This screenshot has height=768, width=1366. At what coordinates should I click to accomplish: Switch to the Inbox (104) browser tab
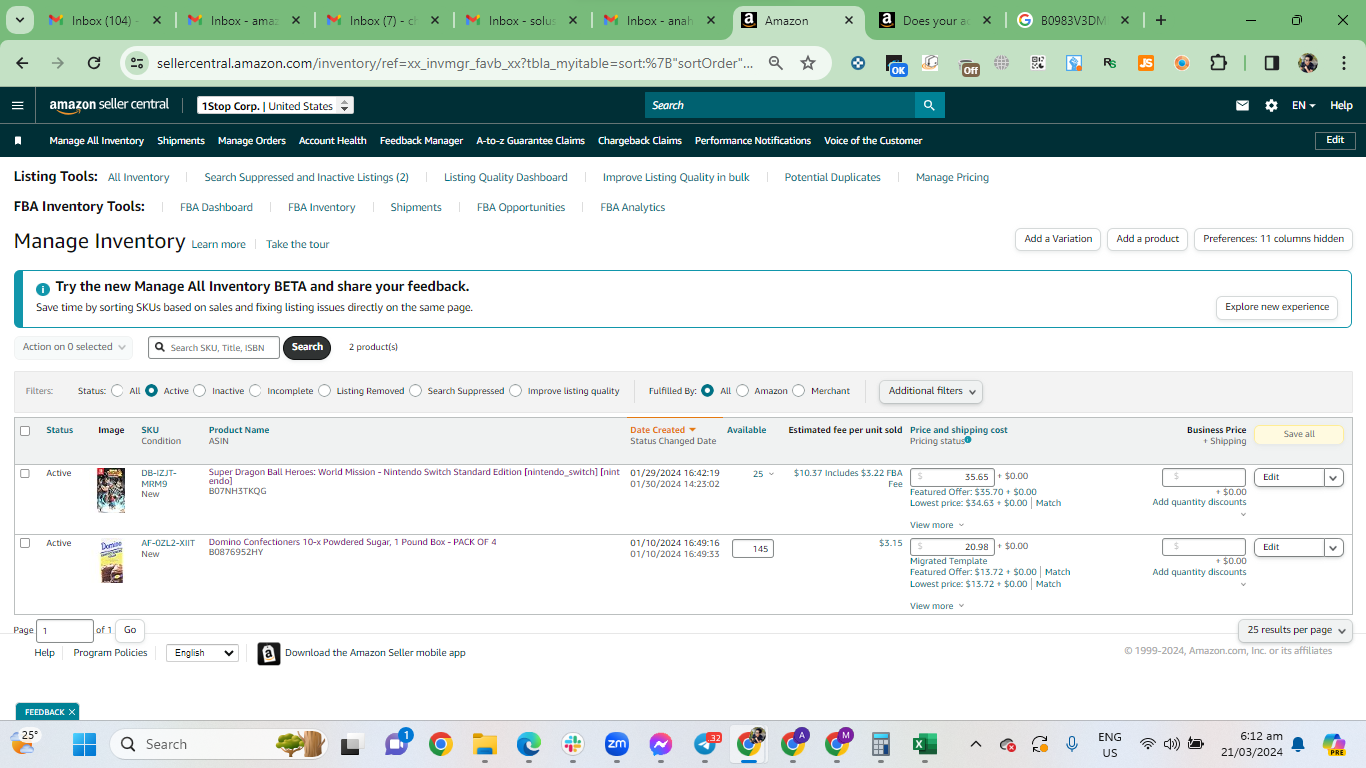(x=103, y=20)
